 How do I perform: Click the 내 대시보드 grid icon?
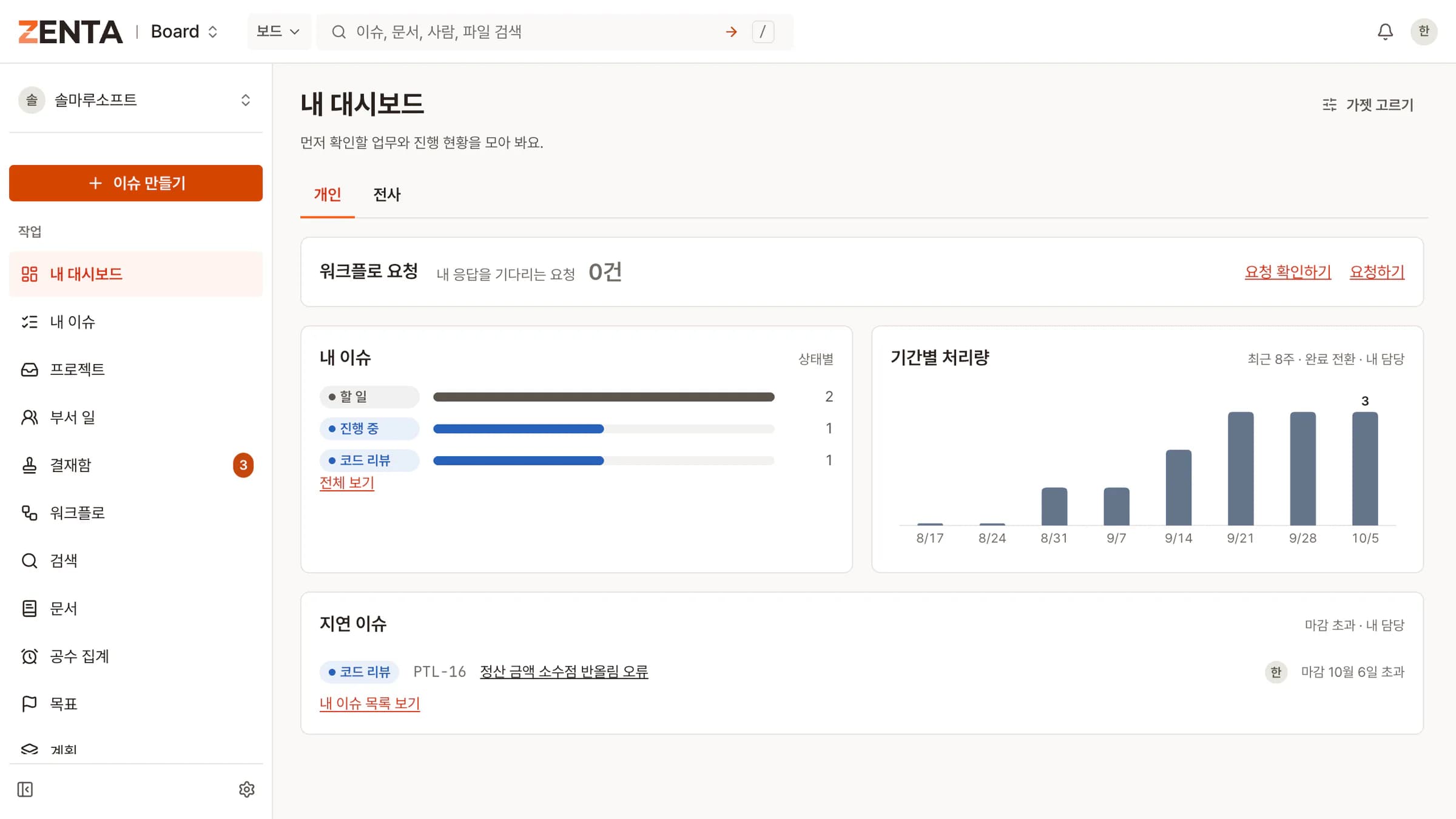click(x=29, y=274)
